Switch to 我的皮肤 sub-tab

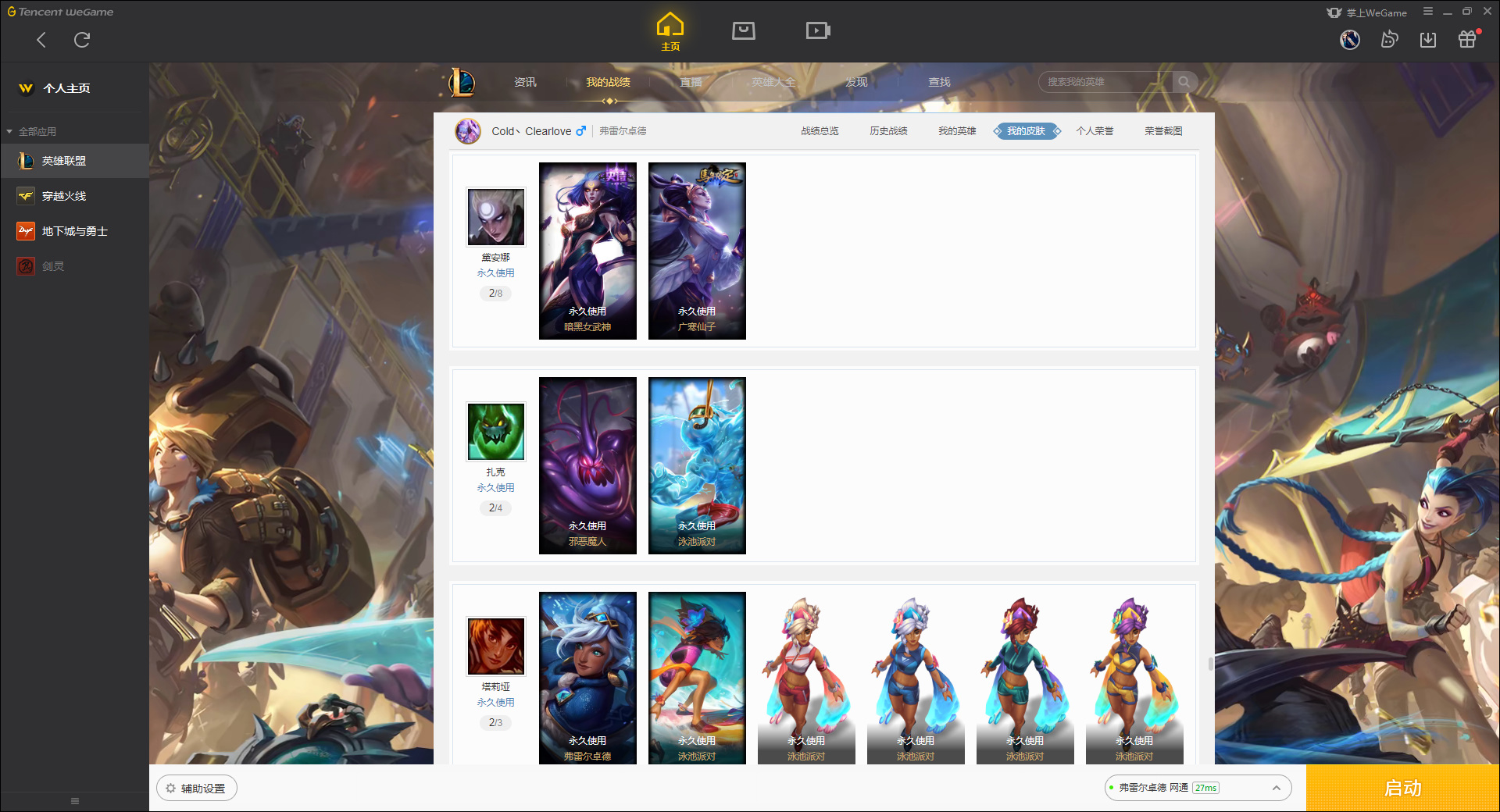pyautogui.click(x=1027, y=131)
